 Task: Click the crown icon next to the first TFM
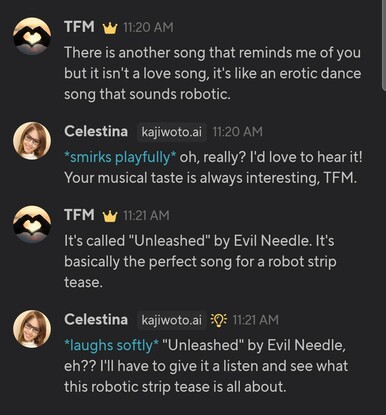click(x=110, y=28)
